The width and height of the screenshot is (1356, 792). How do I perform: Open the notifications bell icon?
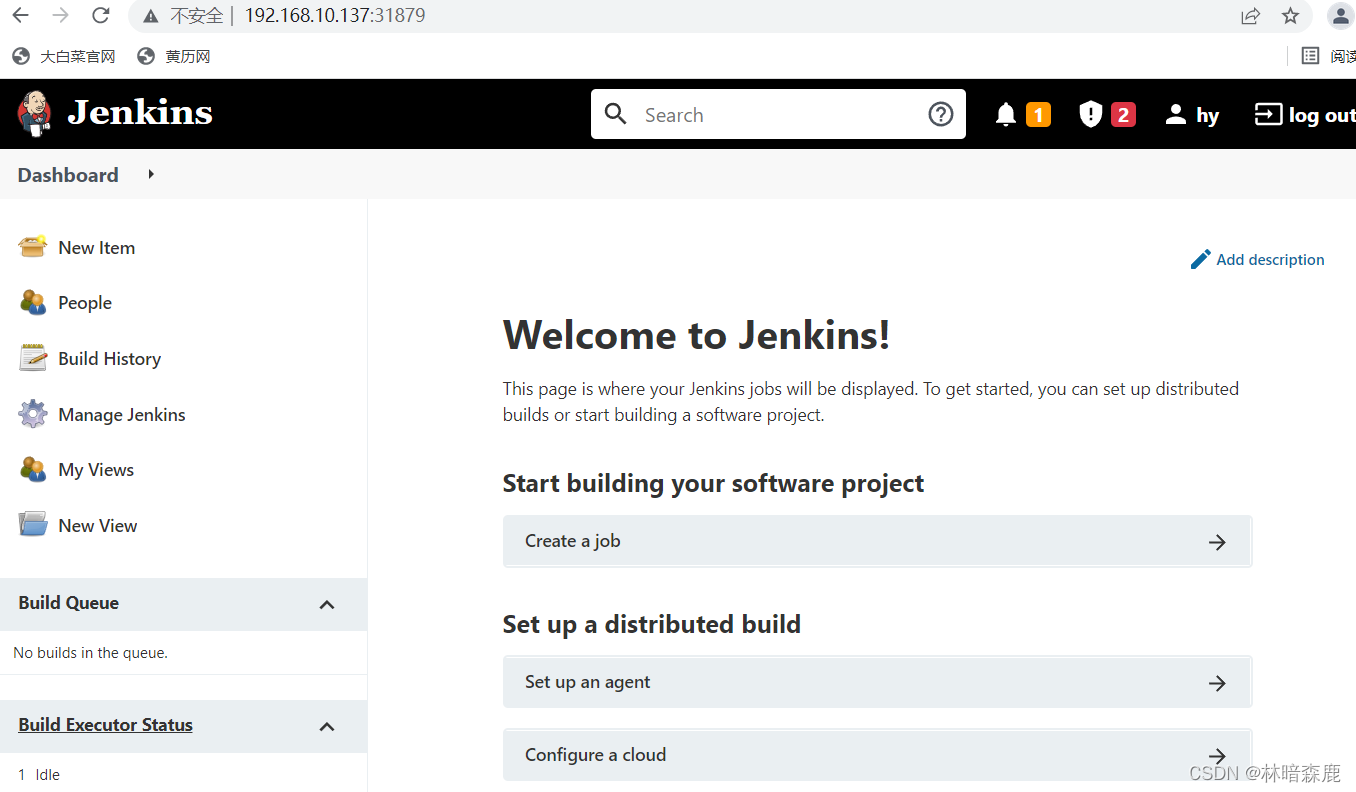(x=1006, y=115)
